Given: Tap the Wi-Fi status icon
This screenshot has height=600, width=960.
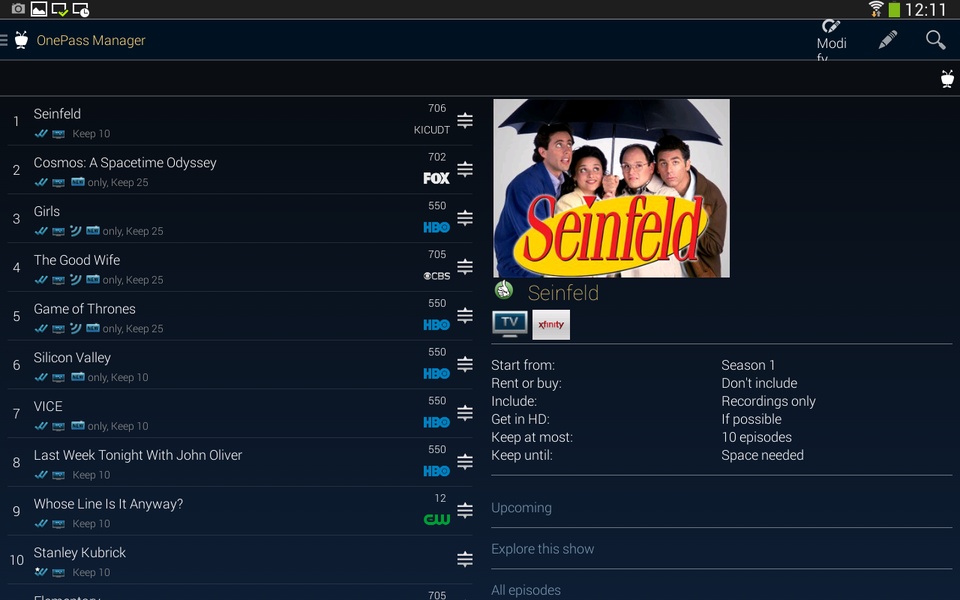Looking at the screenshot, I should tap(876, 9).
